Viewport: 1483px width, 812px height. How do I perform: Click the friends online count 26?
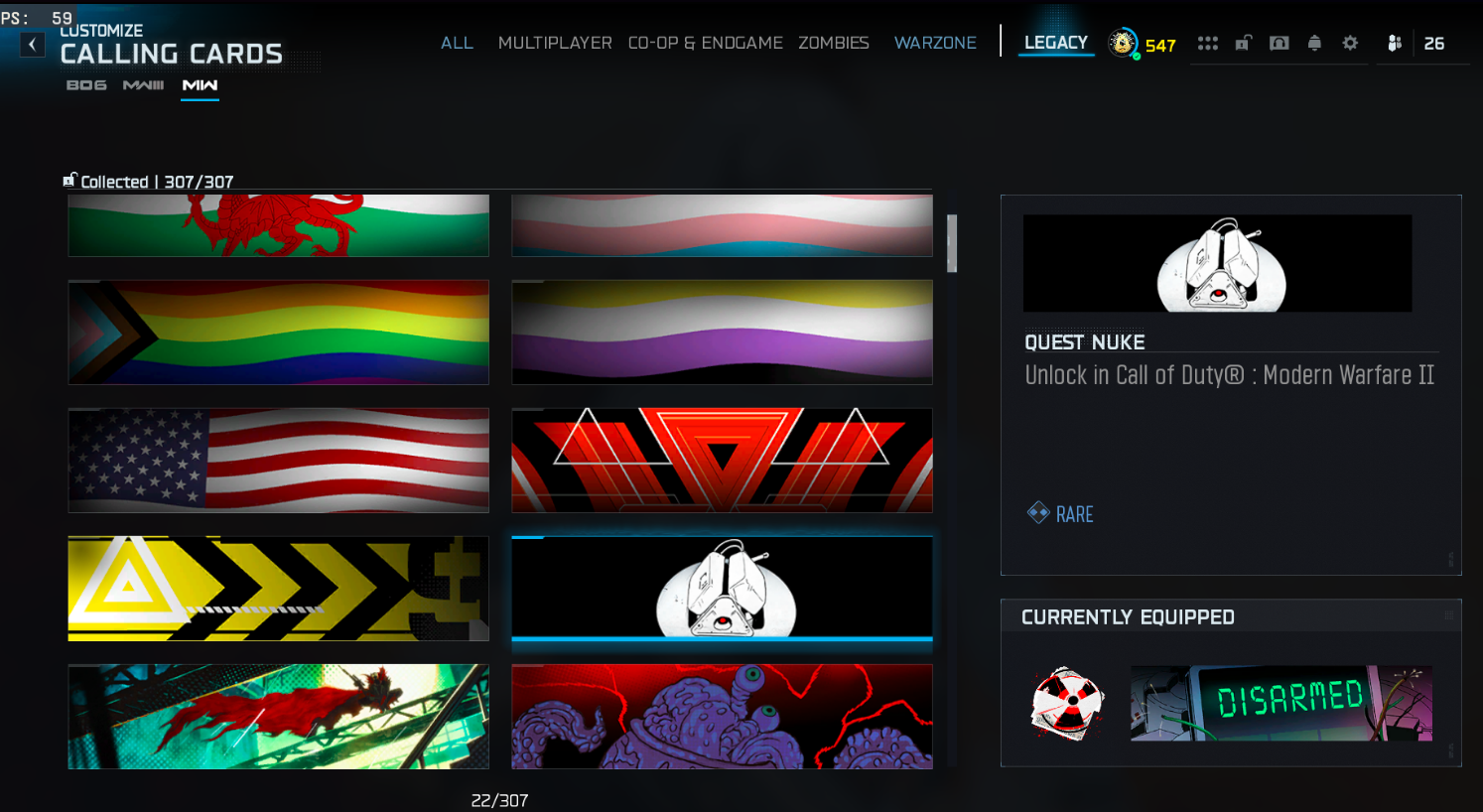(1433, 44)
